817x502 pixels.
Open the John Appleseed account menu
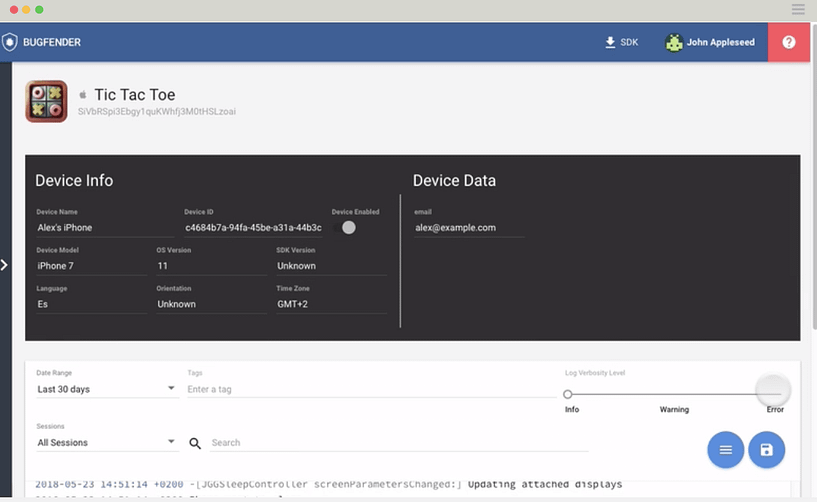pyautogui.click(x=710, y=42)
